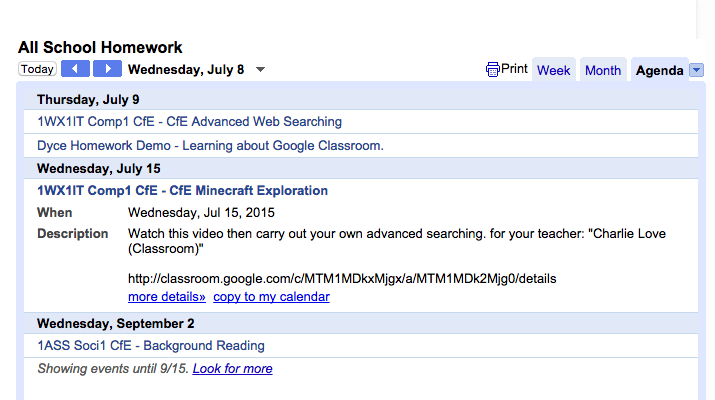Image resolution: width=715 pixels, height=400 pixels.
Task: Click the Wednesday, September 2 date header
Action: click(115, 323)
